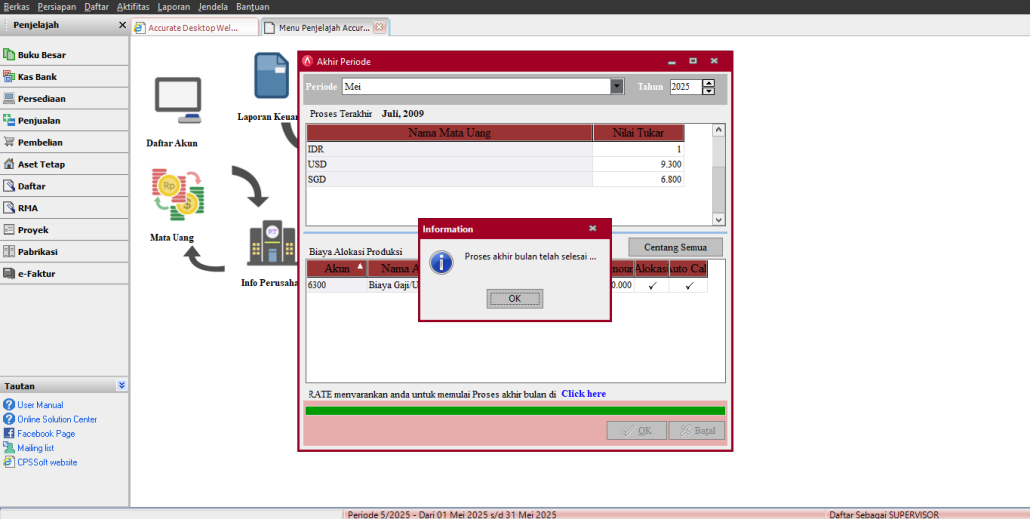Open Buku Besar in the explorer sidebar
This screenshot has height=519, width=1030.
(41, 55)
